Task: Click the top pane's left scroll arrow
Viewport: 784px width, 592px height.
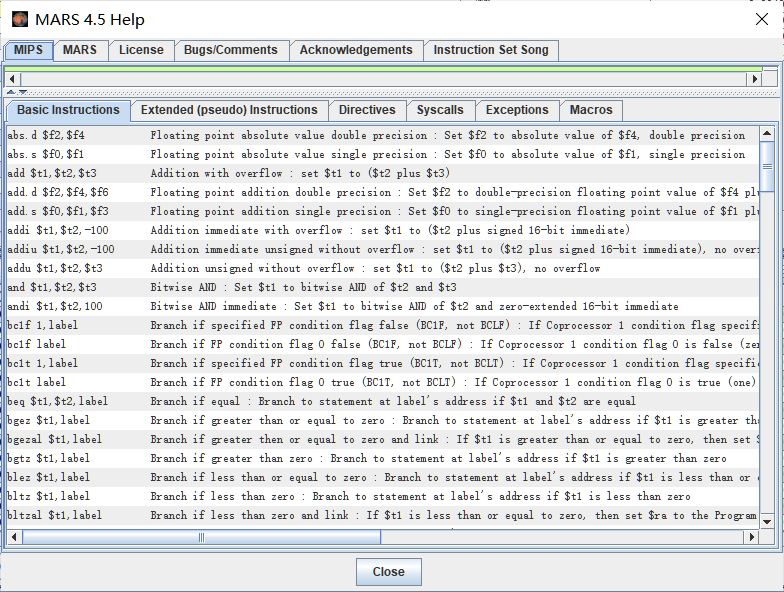Action: [x=12, y=79]
